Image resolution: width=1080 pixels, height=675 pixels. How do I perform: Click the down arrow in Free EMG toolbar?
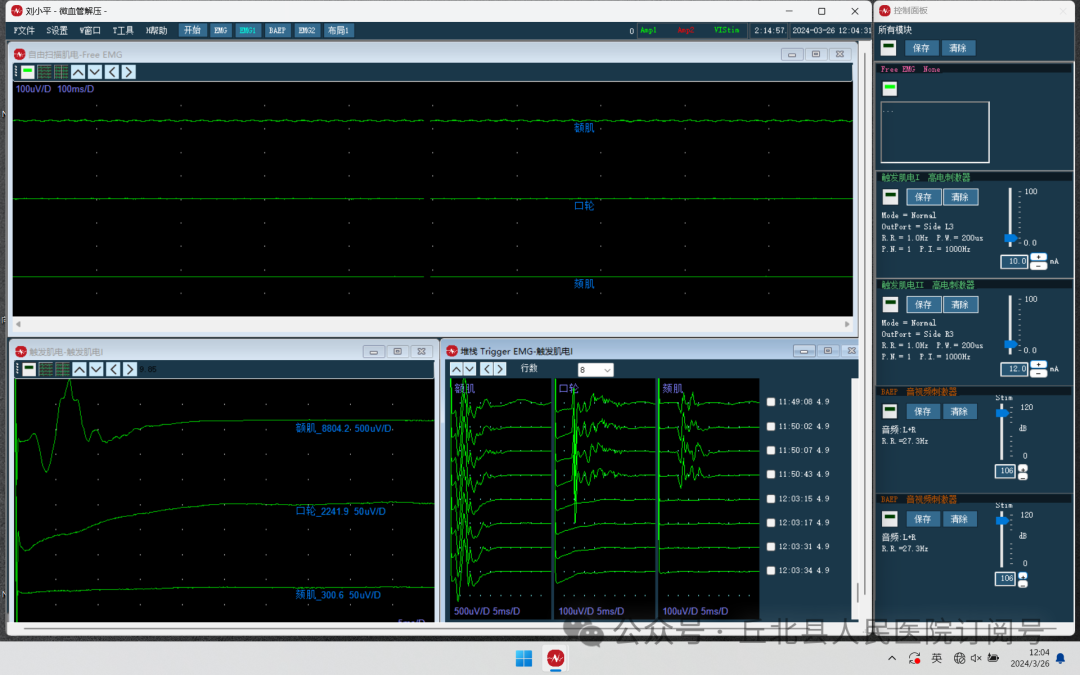pos(95,72)
